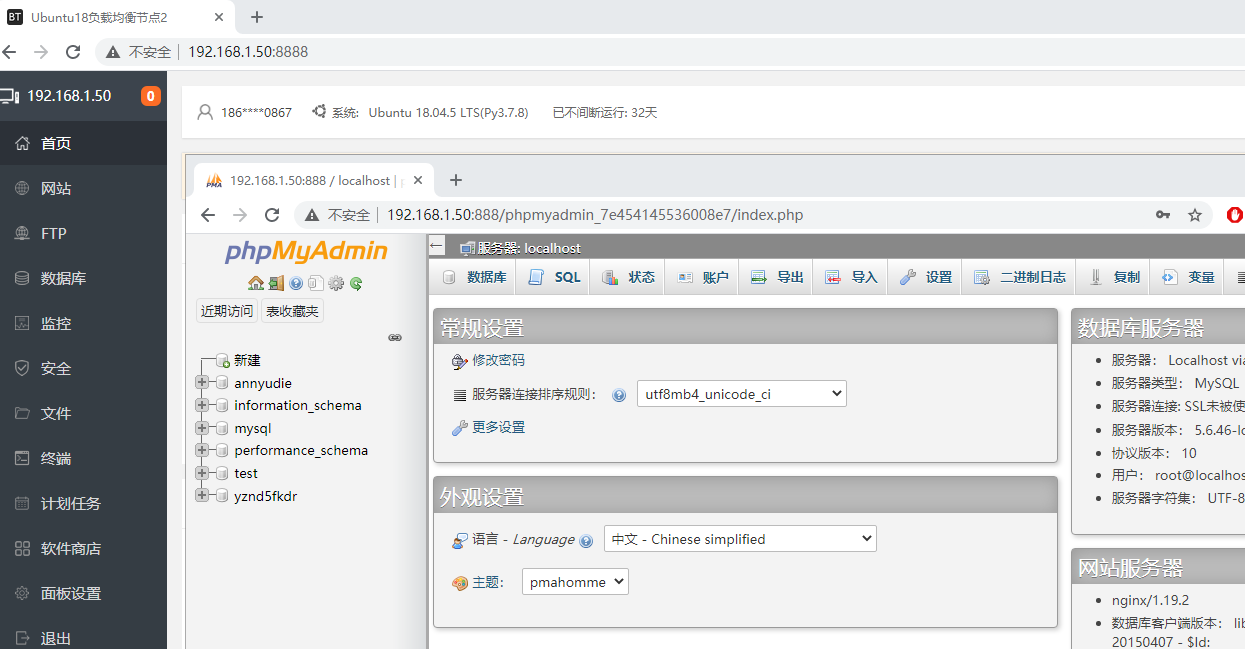
Task: Close the phpMyAdmin browser tab
Action: click(x=419, y=180)
